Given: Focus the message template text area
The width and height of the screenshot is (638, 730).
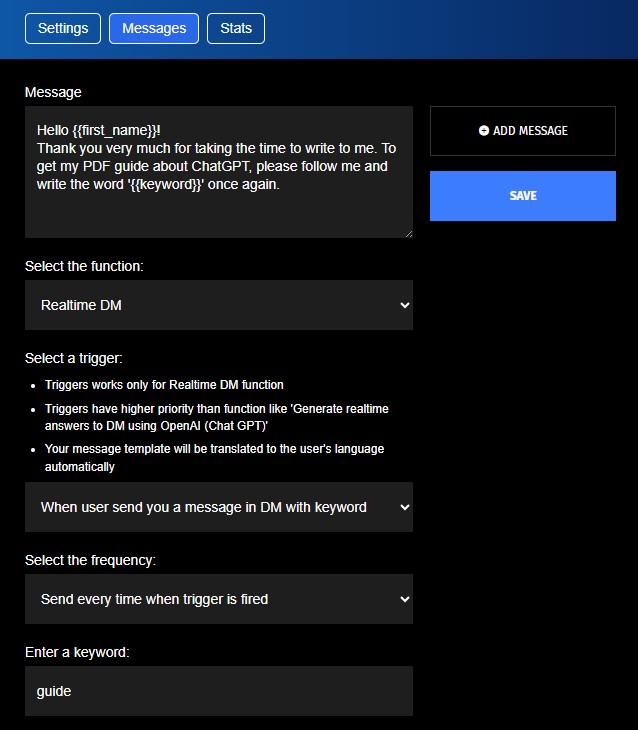Looking at the screenshot, I should (x=219, y=172).
